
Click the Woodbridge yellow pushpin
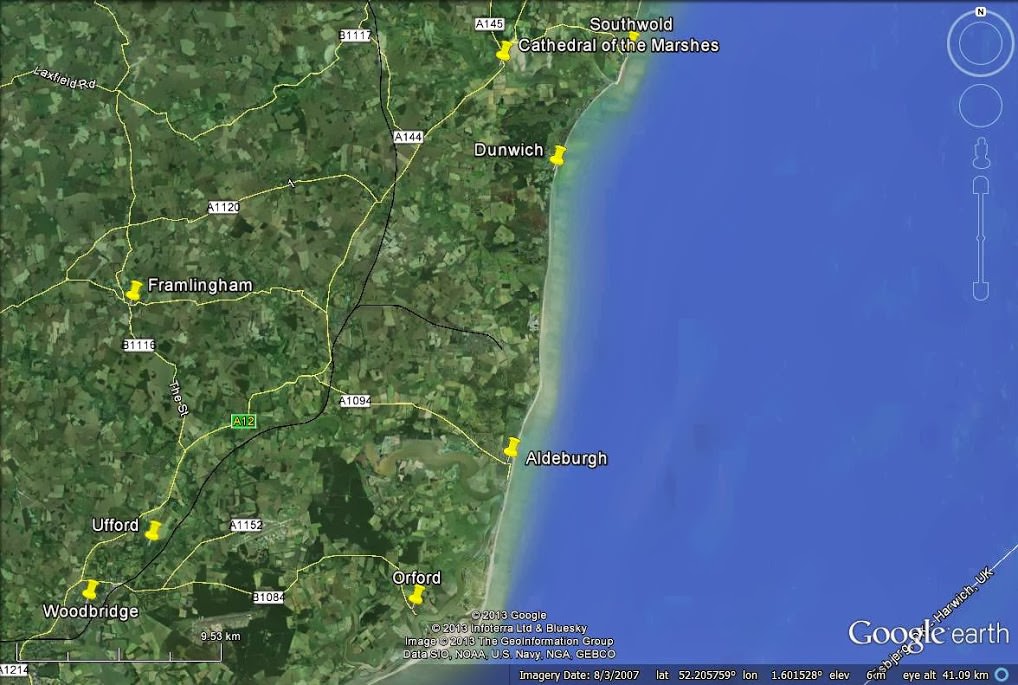click(x=90, y=590)
